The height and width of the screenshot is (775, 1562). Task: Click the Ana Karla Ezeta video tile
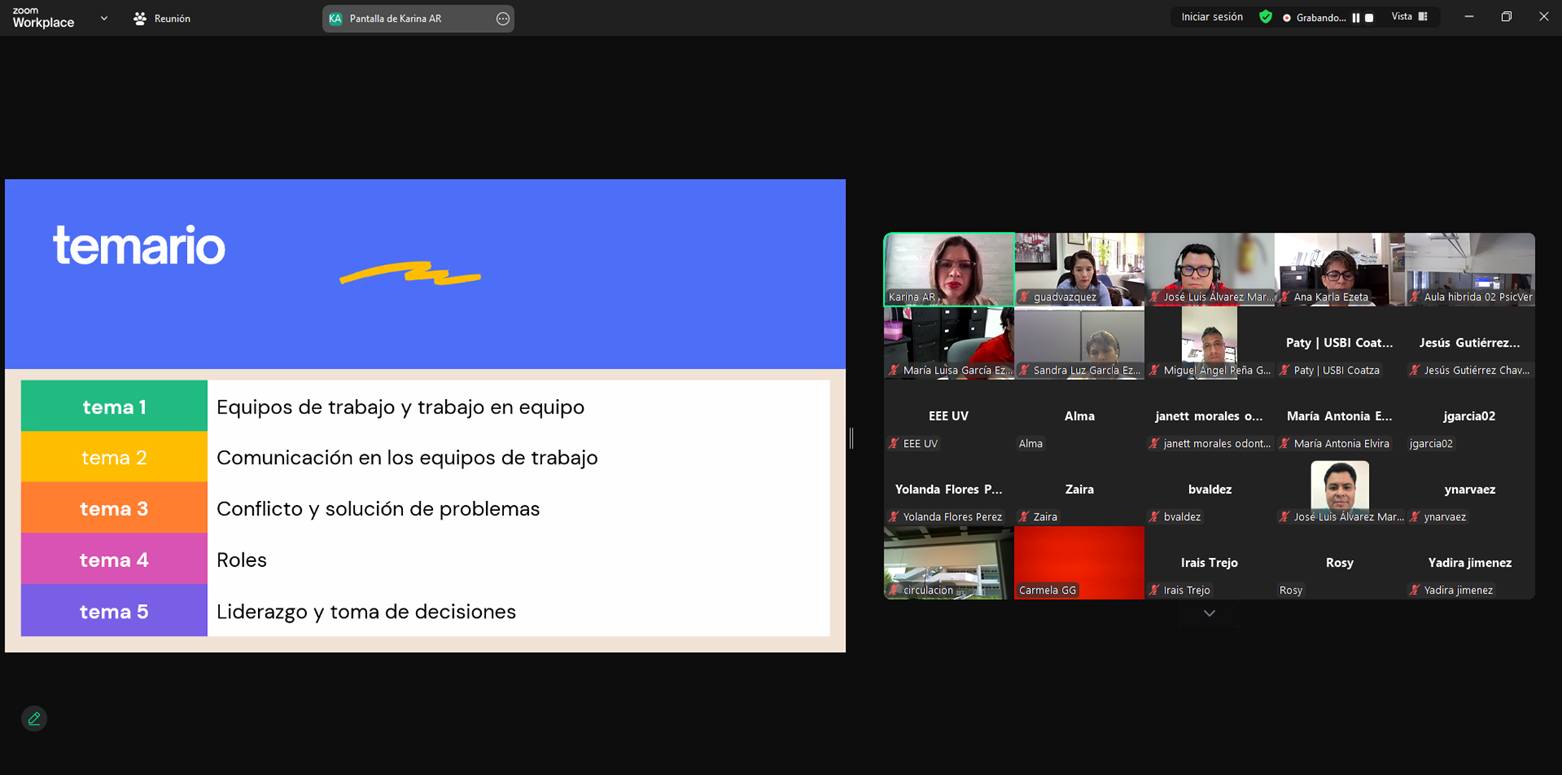click(x=1339, y=268)
